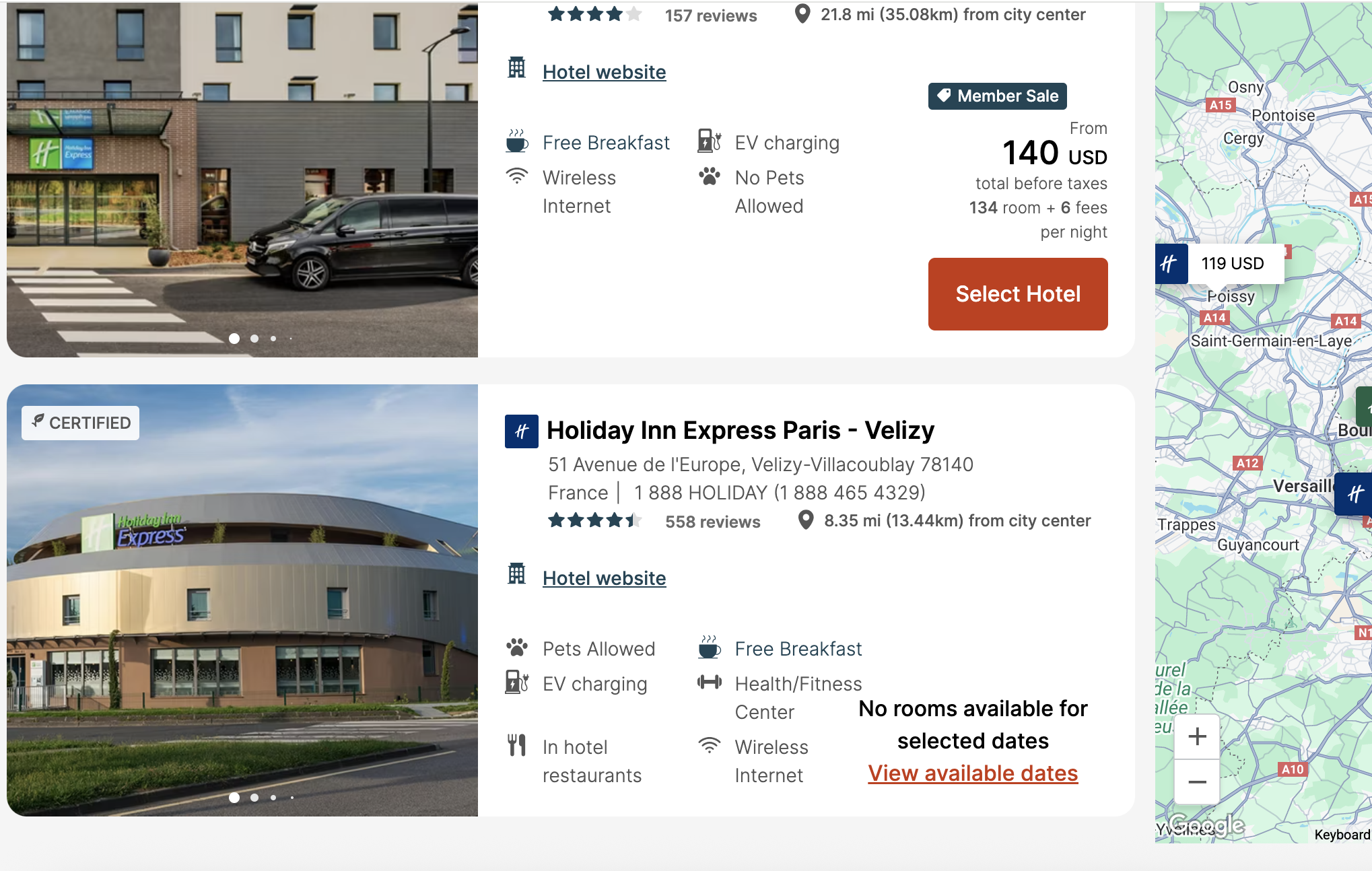This screenshot has width=1372, height=871.
Task: Click the No Pets Allowed paw icon
Action: click(x=709, y=176)
